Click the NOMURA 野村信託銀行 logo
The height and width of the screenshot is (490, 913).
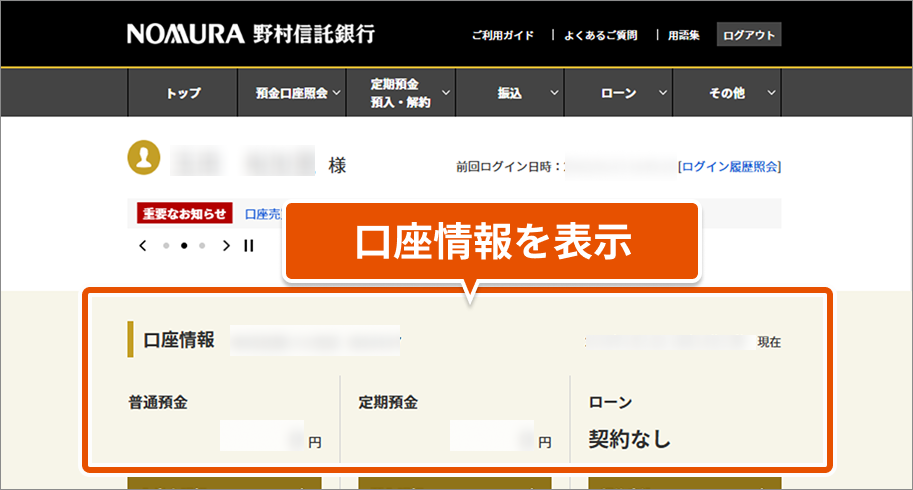(x=251, y=34)
